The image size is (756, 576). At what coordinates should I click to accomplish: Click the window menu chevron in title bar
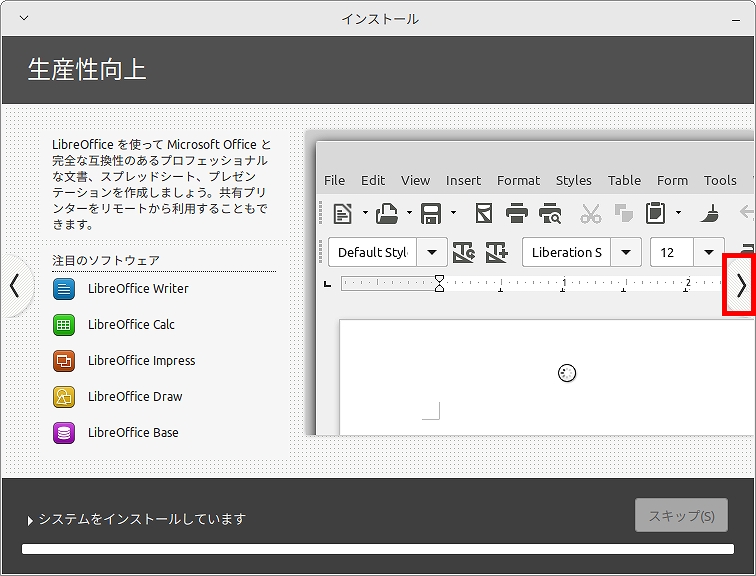pyautogui.click(x=24, y=18)
